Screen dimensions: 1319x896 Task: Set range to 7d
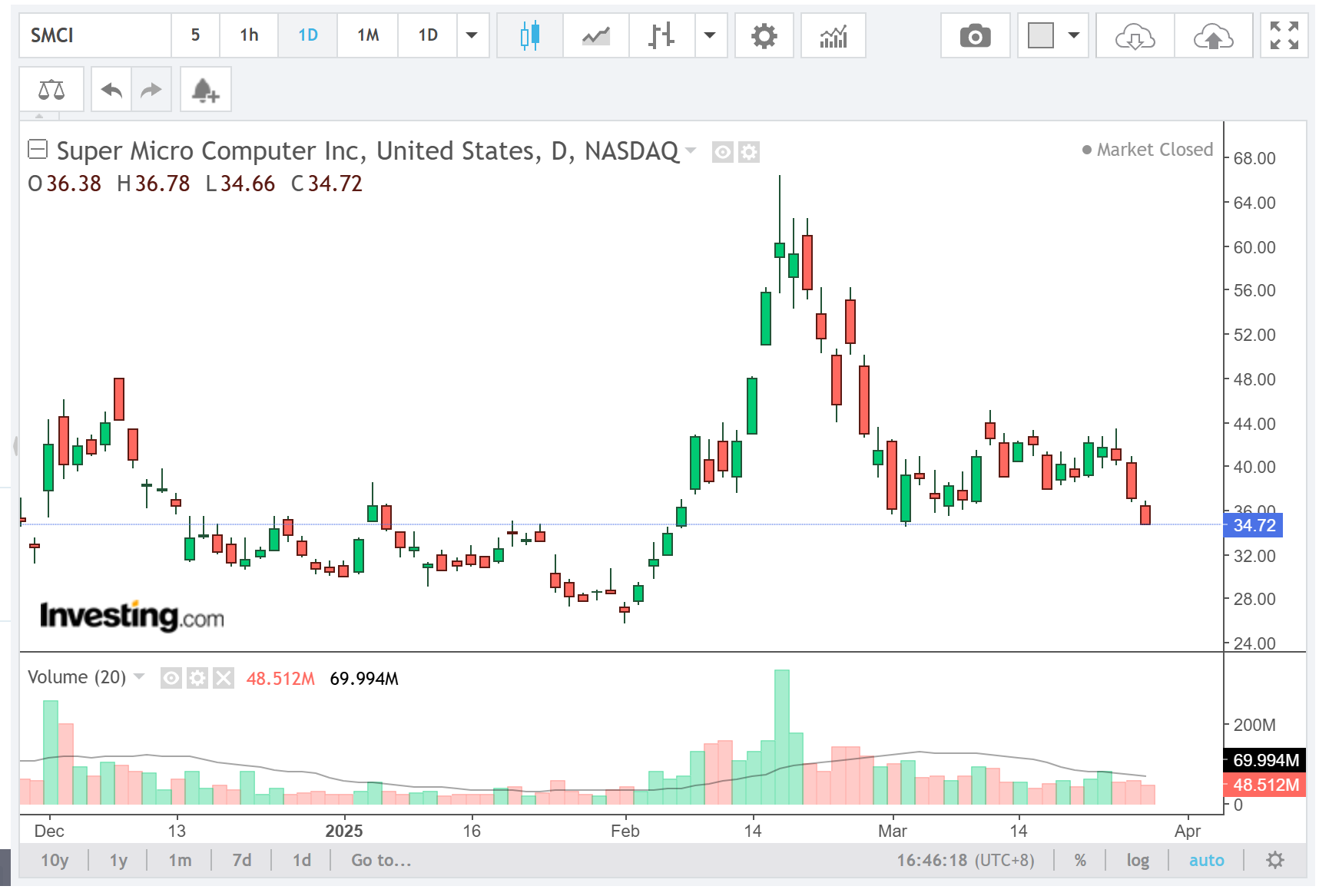[x=242, y=860]
